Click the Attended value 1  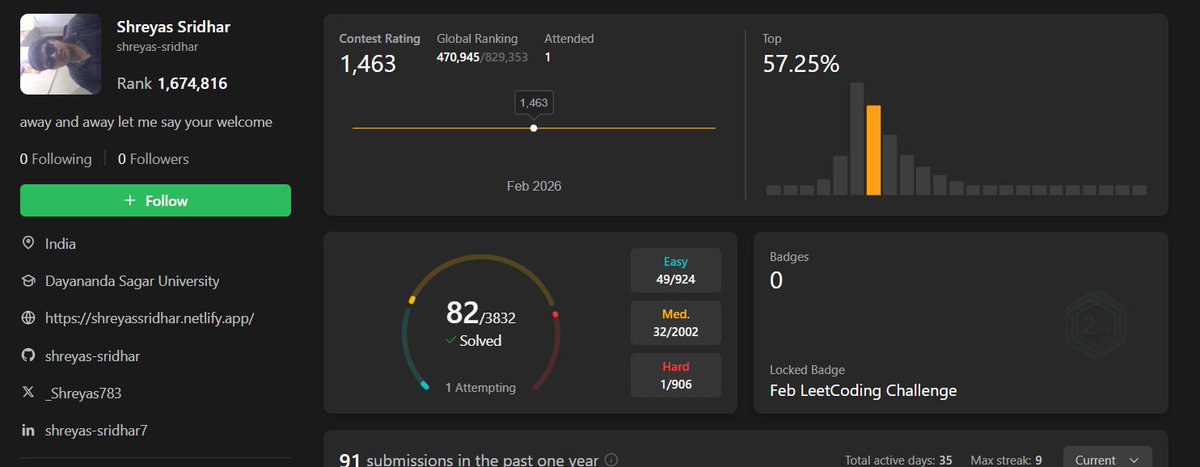point(548,58)
